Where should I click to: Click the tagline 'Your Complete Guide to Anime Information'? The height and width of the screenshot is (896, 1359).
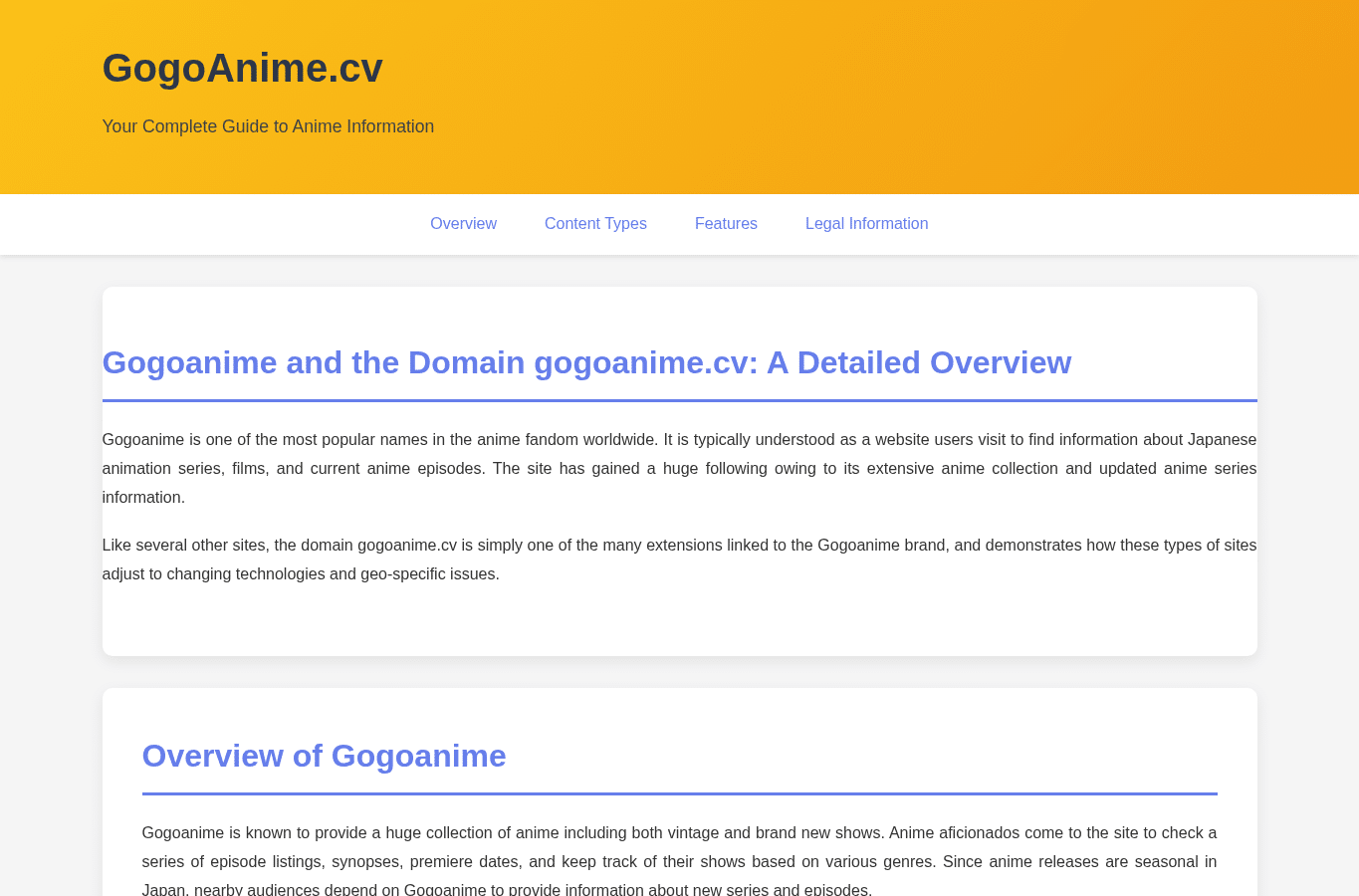pos(268,126)
